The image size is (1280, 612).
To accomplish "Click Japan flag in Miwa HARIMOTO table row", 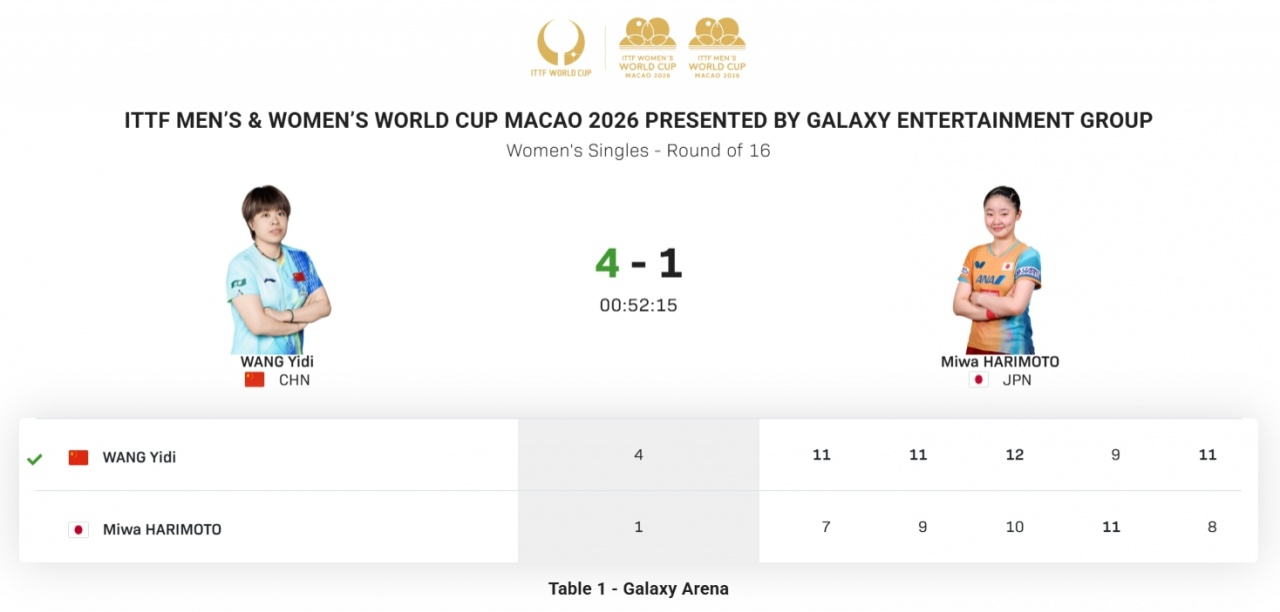I will [x=78, y=529].
